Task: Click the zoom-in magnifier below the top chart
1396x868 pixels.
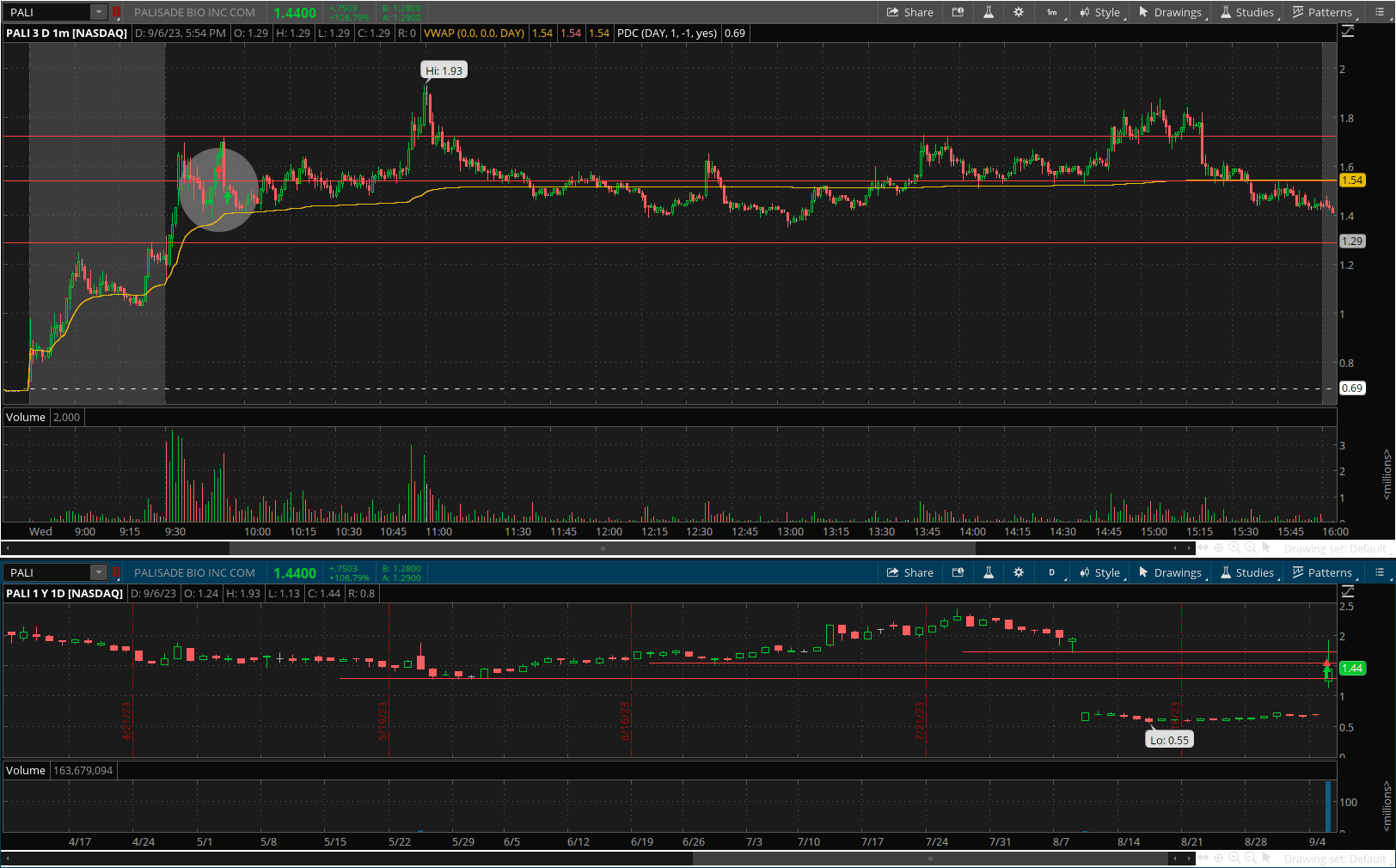Action: coord(1234,547)
